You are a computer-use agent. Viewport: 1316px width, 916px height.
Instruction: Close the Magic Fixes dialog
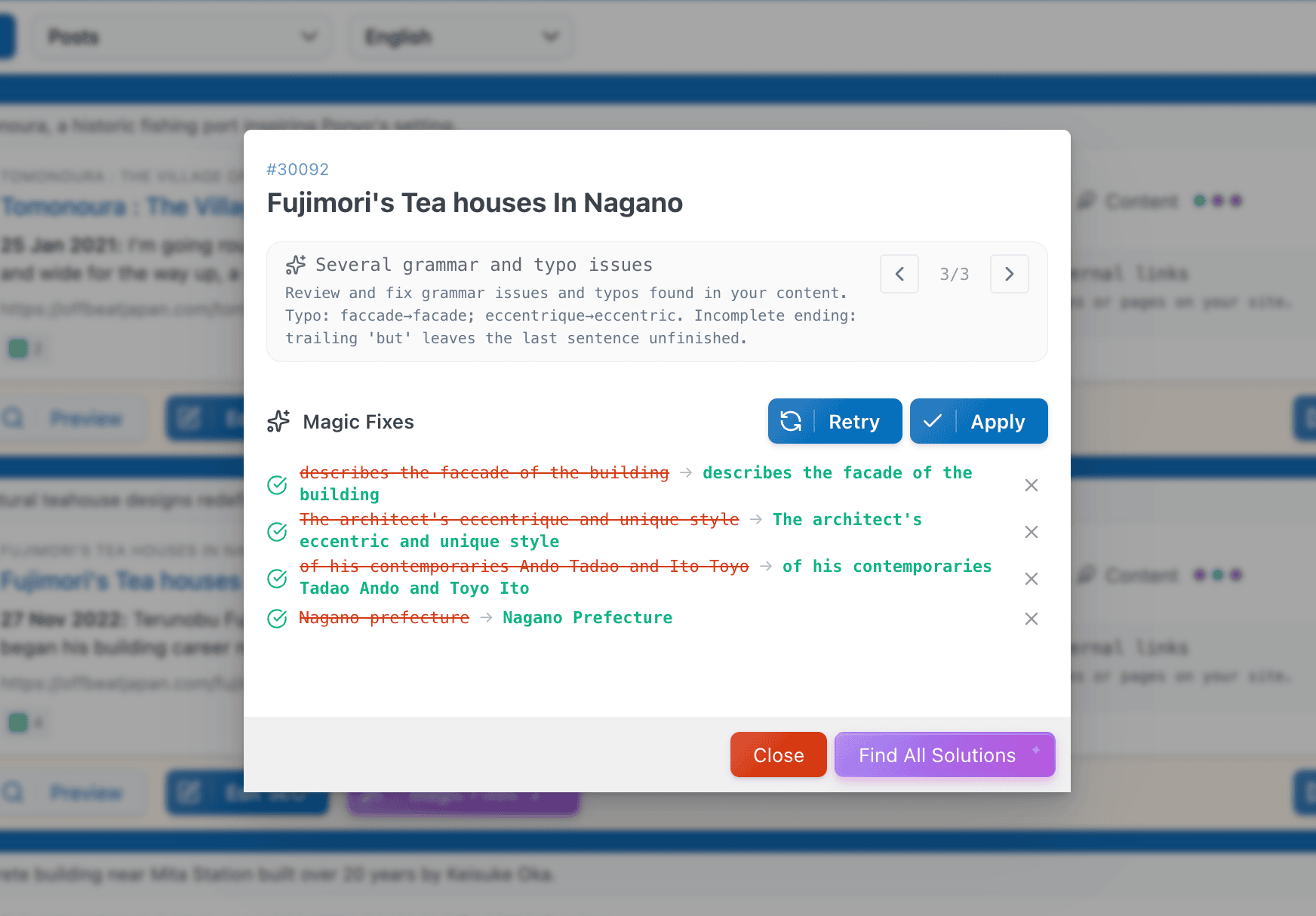[778, 755]
